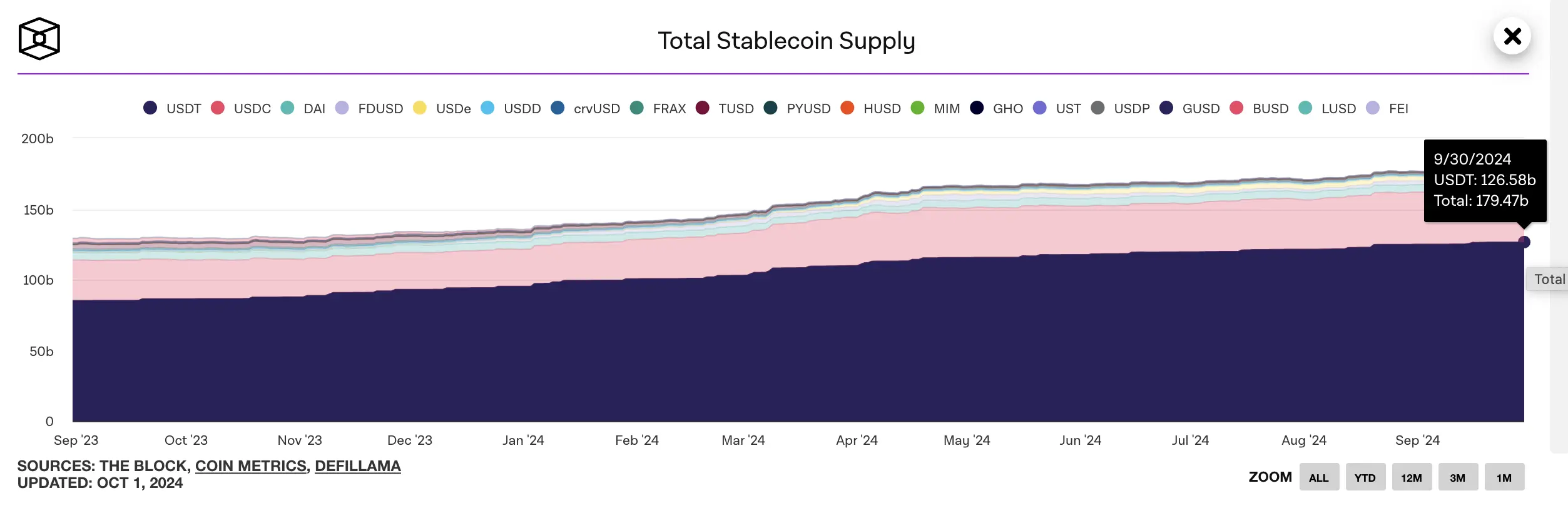Choose the 3M zoom option
The width and height of the screenshot is (1568, 508).
click(1457, 477)
